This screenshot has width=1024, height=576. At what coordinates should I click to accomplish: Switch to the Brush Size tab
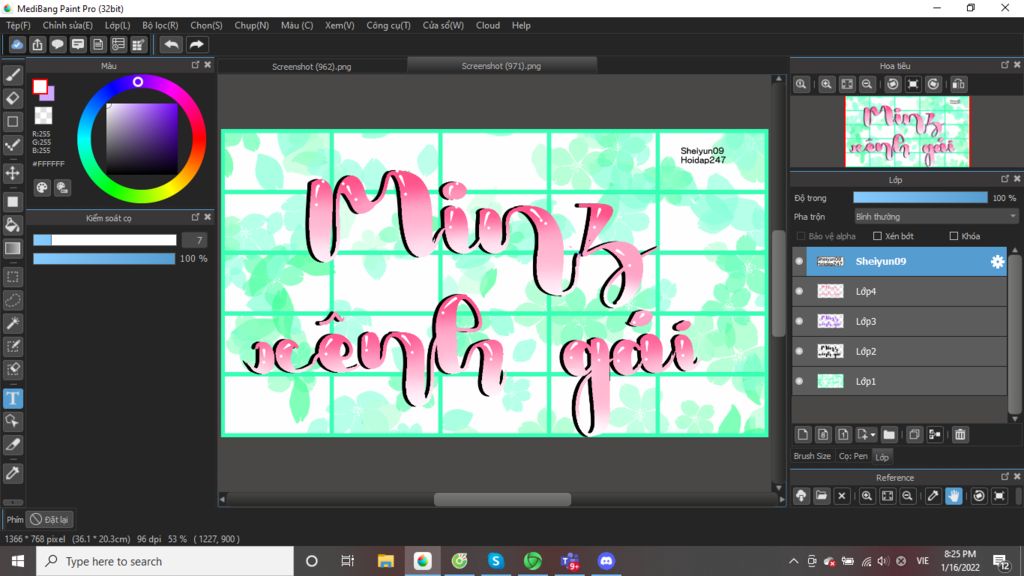tap(812, 456)
